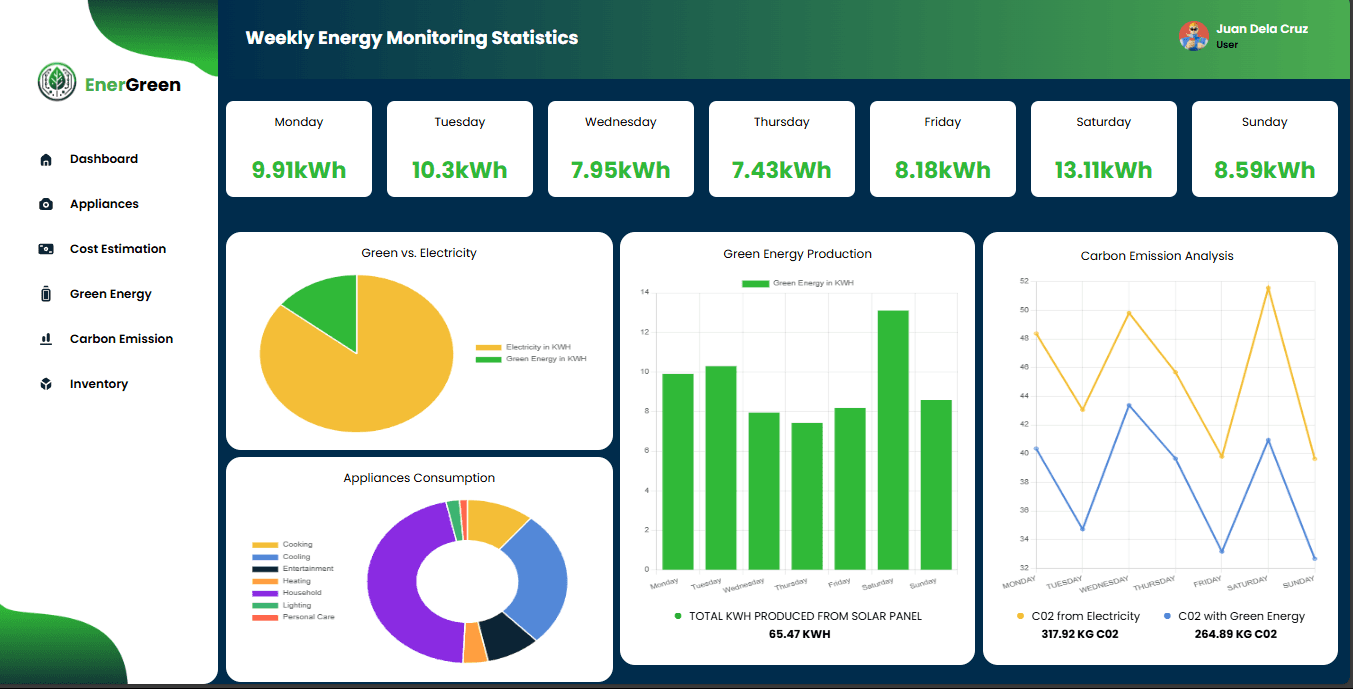Click the 65.47 KWH total value
The width and height of the screenshot is (1353, 689).
(x=799, y=634)
